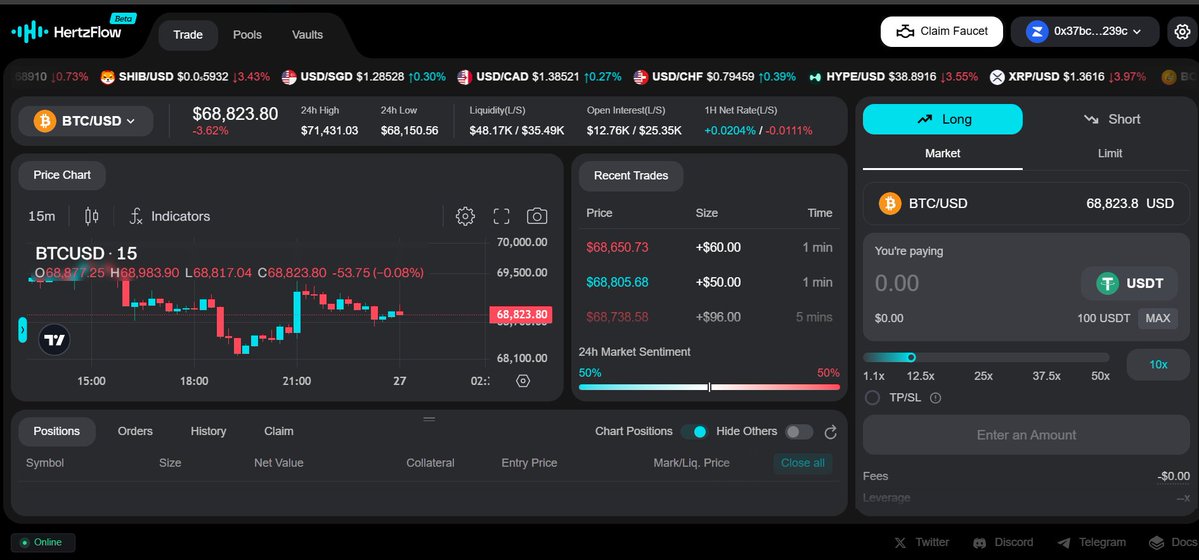Image resolution: width=1199 pixels, height=560 pixels.
Task: Take chart snapshot with camera icon
Action: point(537,217)
